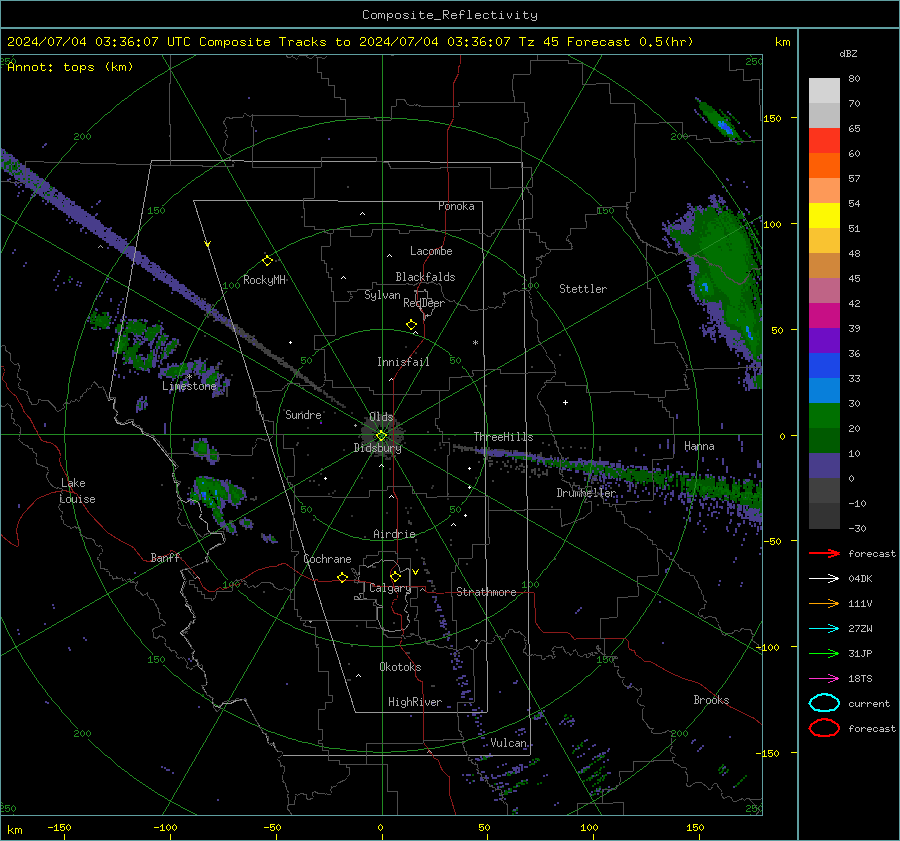Click the Limestone label
900x841 pixels.
189,386
